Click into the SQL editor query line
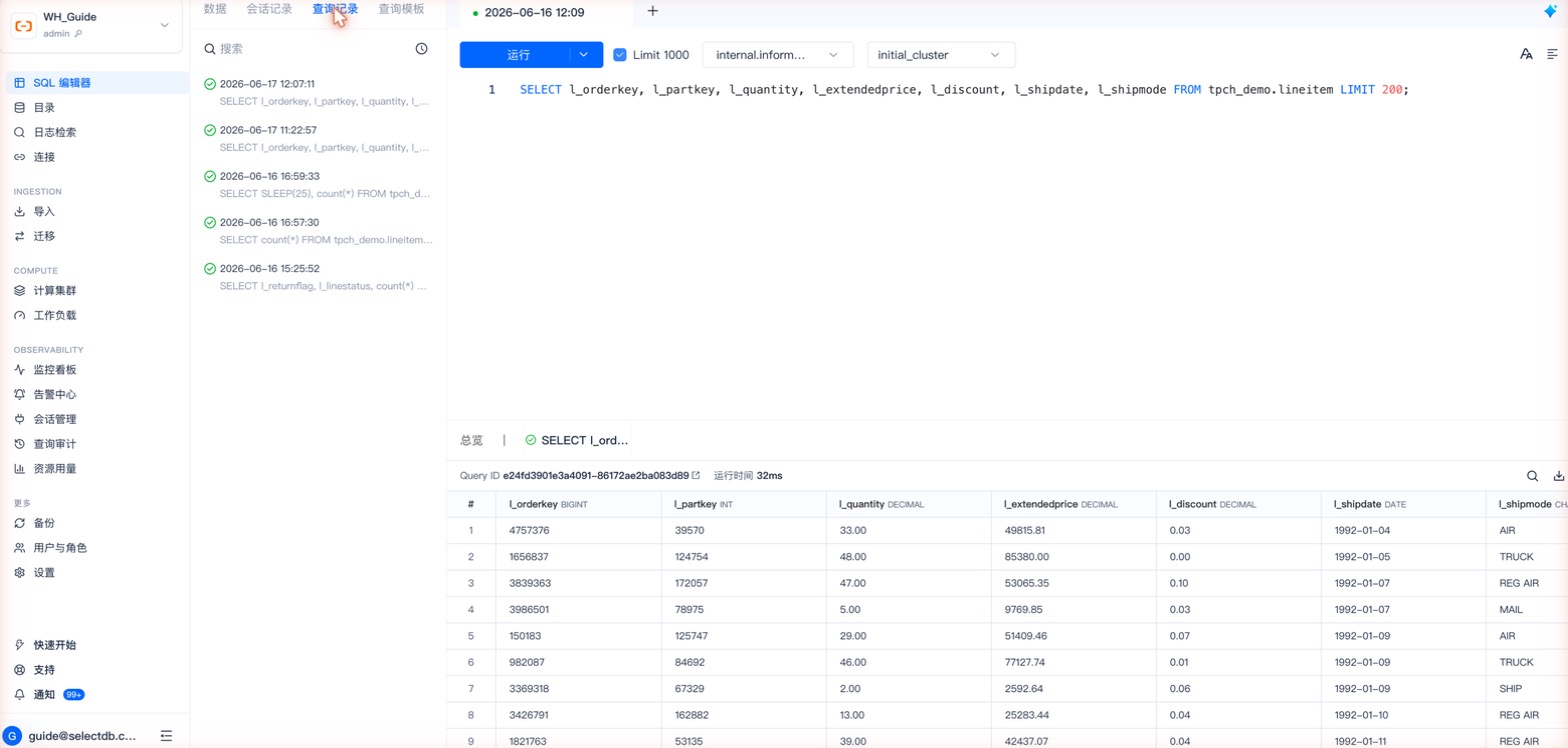 [963, 90]
